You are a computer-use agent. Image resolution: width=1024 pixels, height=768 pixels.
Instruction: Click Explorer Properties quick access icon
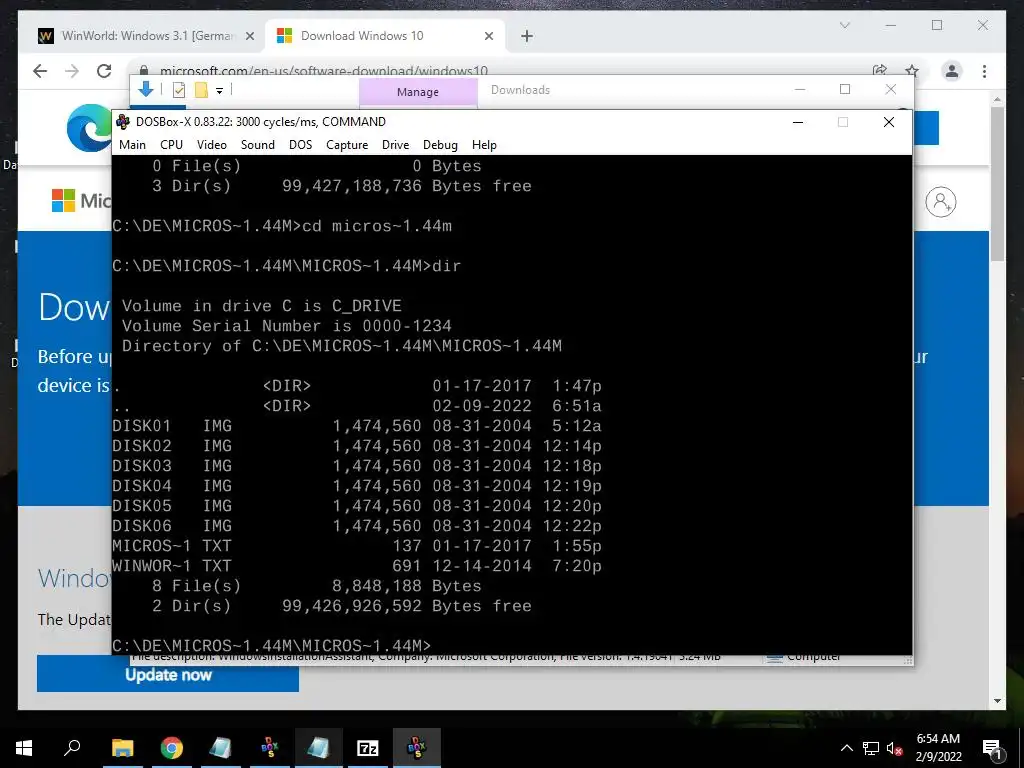point(178,90)
